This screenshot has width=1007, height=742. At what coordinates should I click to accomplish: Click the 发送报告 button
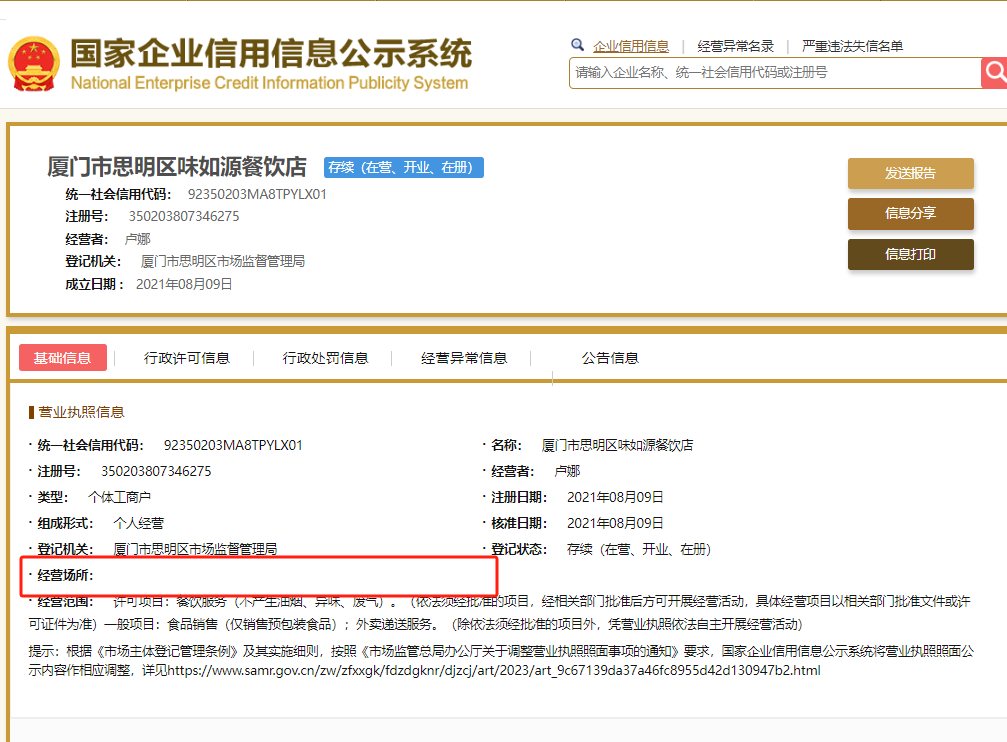point(911,173)
